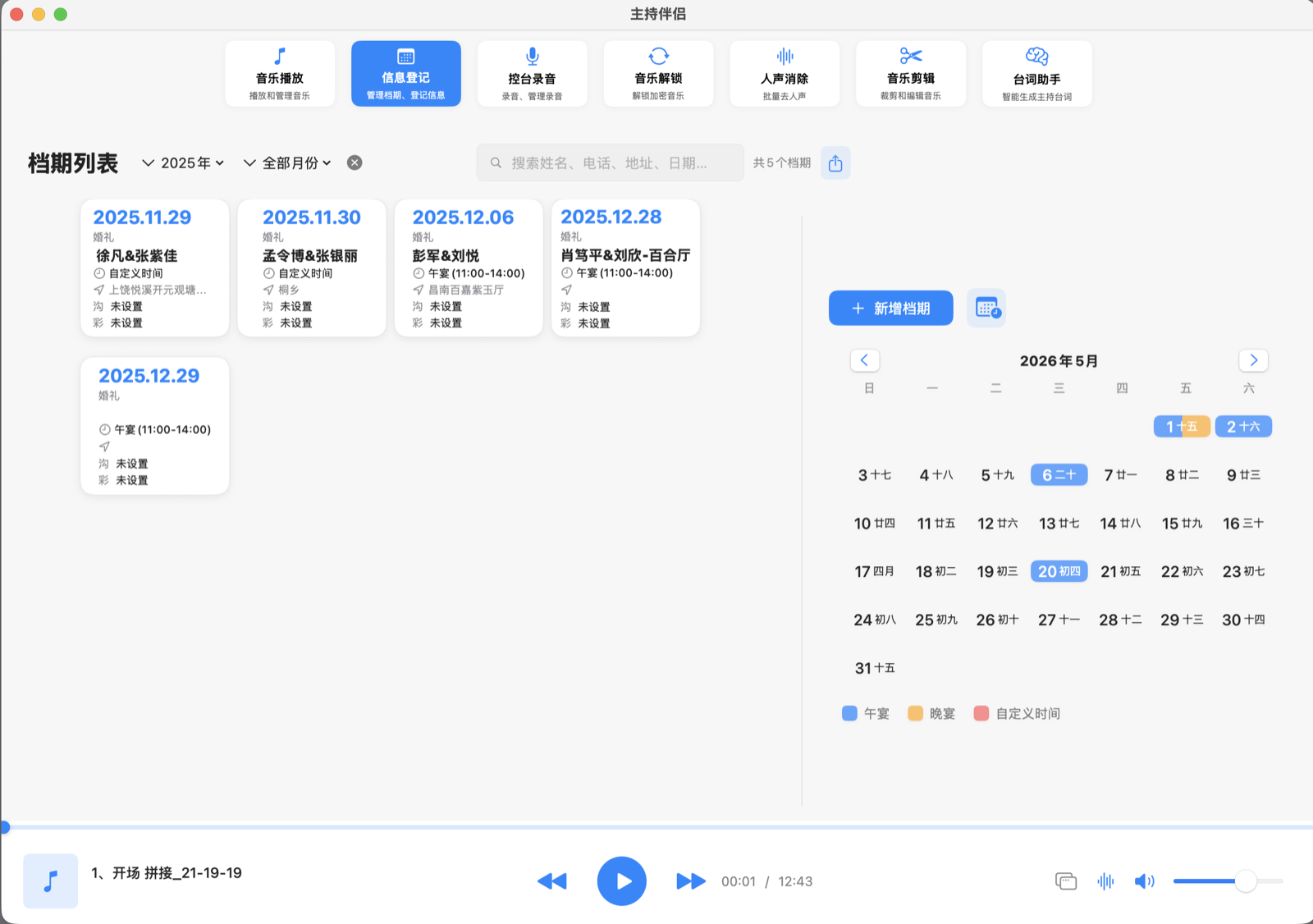Click the 2026年5月 calendar title
This screenshot has width=1313, height=924.
pos(1059,361)
